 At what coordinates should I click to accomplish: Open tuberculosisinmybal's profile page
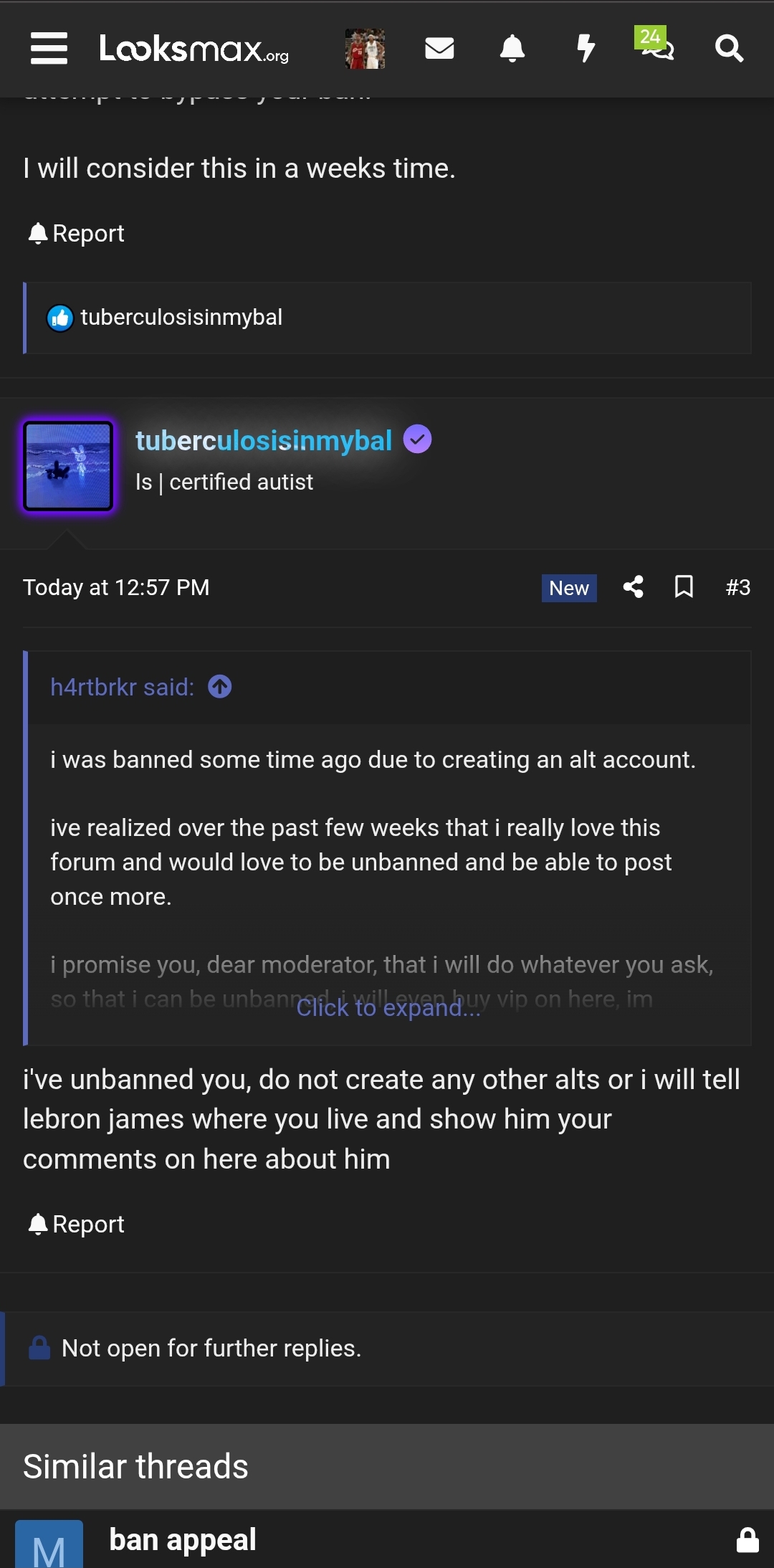[x=263, y=439]
